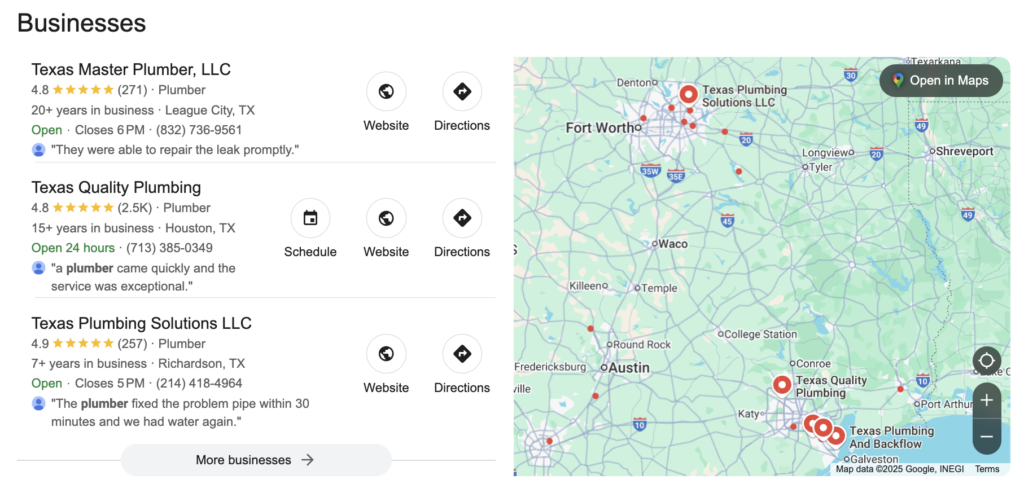Expand More businesses list
This screenshot has height=484, width=1024.
tap(256, 460)
